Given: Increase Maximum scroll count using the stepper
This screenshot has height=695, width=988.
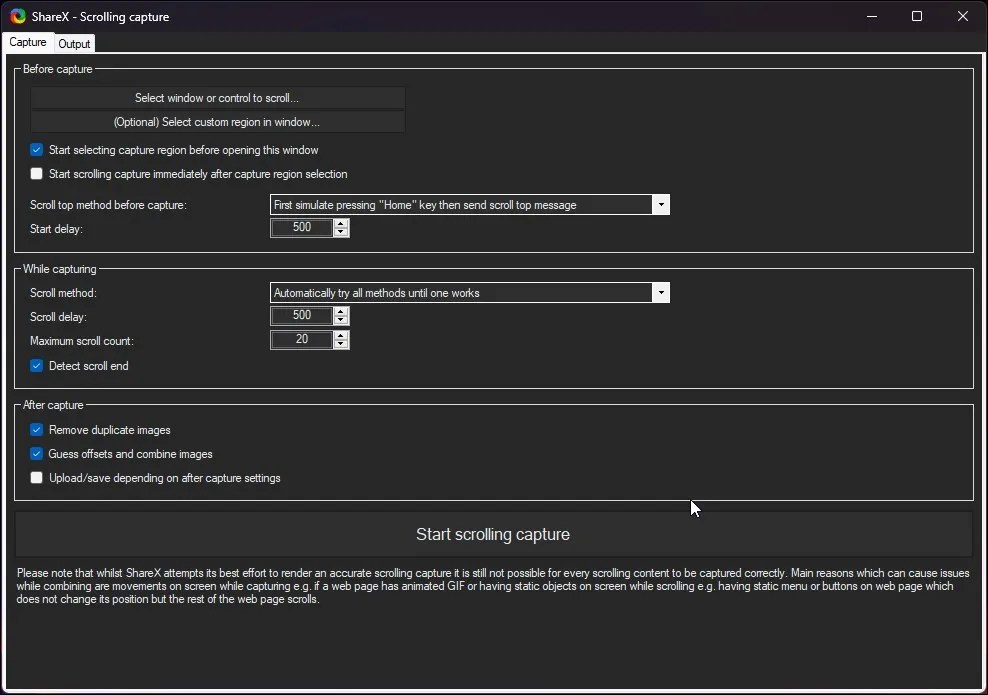Looking at the screenshot, I should [340, 335].
